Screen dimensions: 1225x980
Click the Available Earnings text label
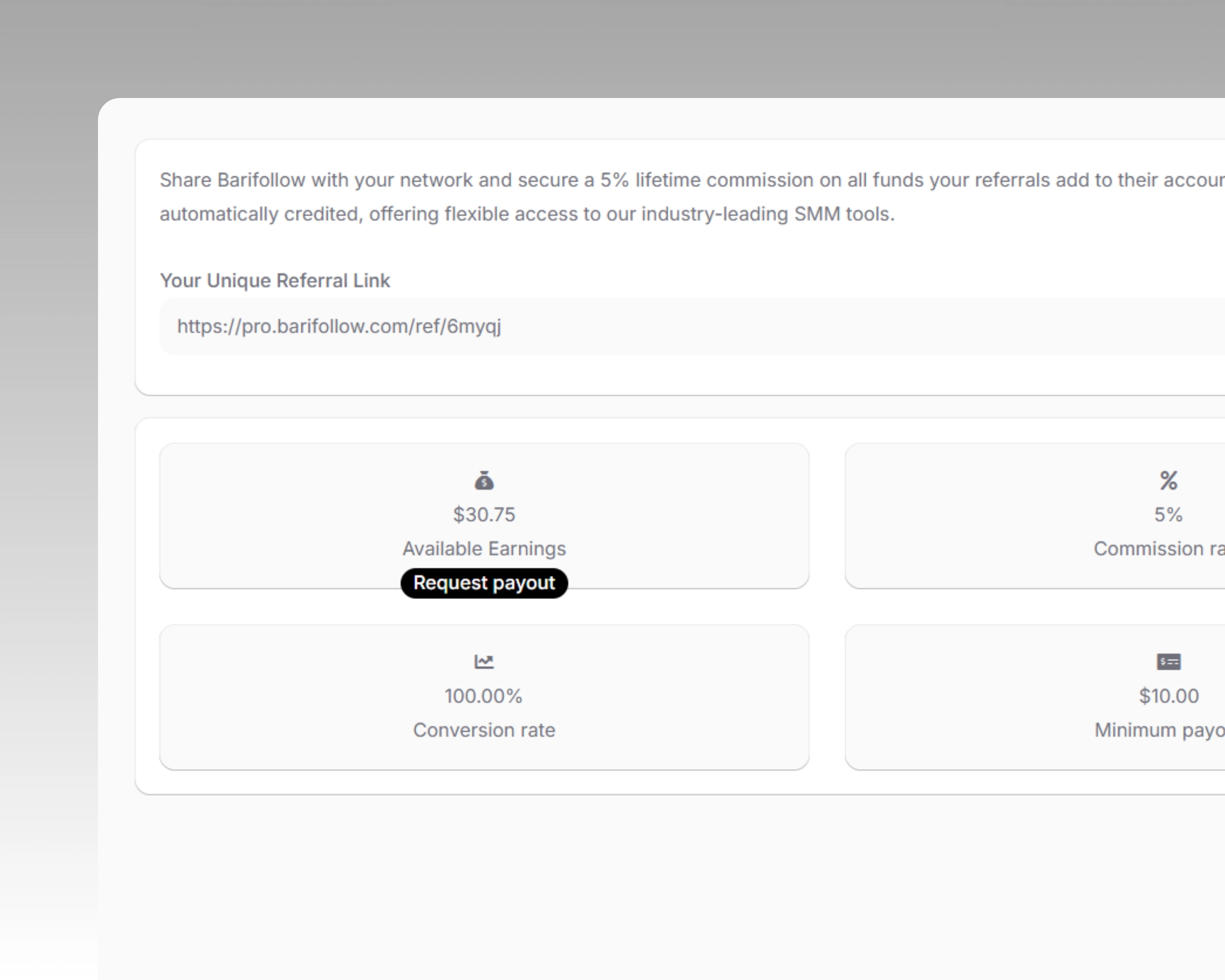pos(483,548)
